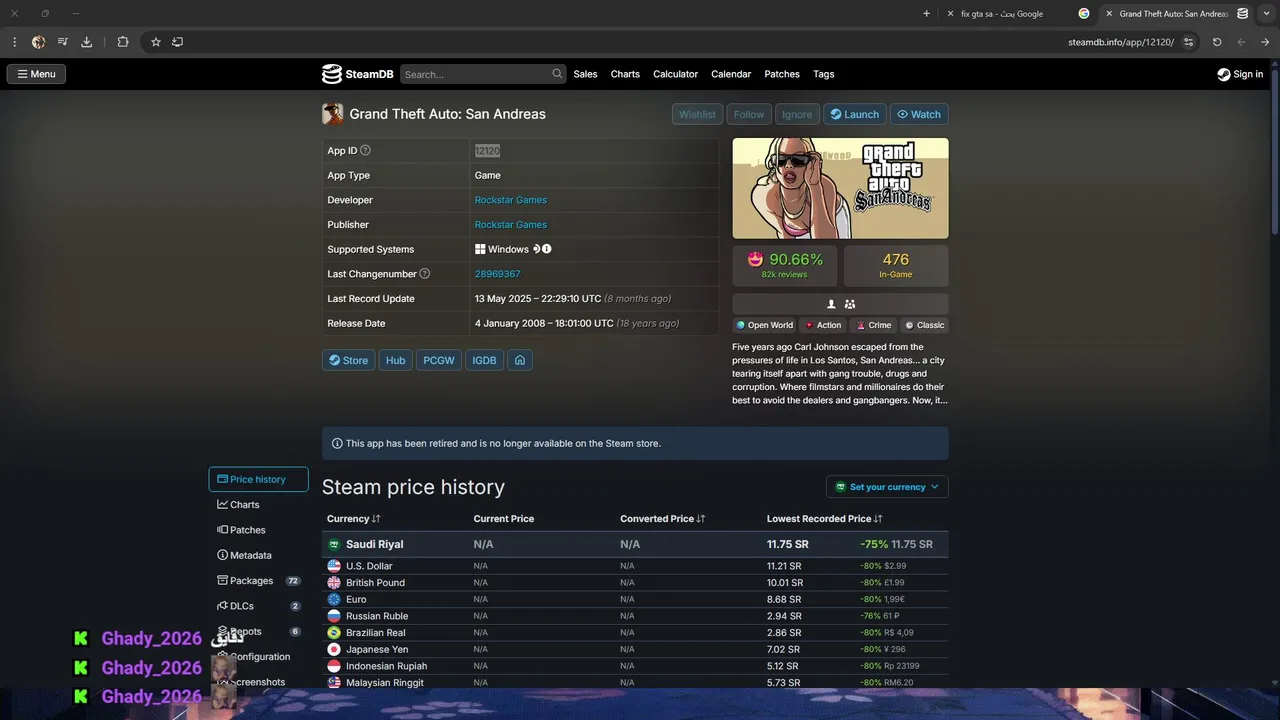Screen dimensions: 1280x720
Task: Click the browser extensions puzzle icon
Action: pos(123,42)
